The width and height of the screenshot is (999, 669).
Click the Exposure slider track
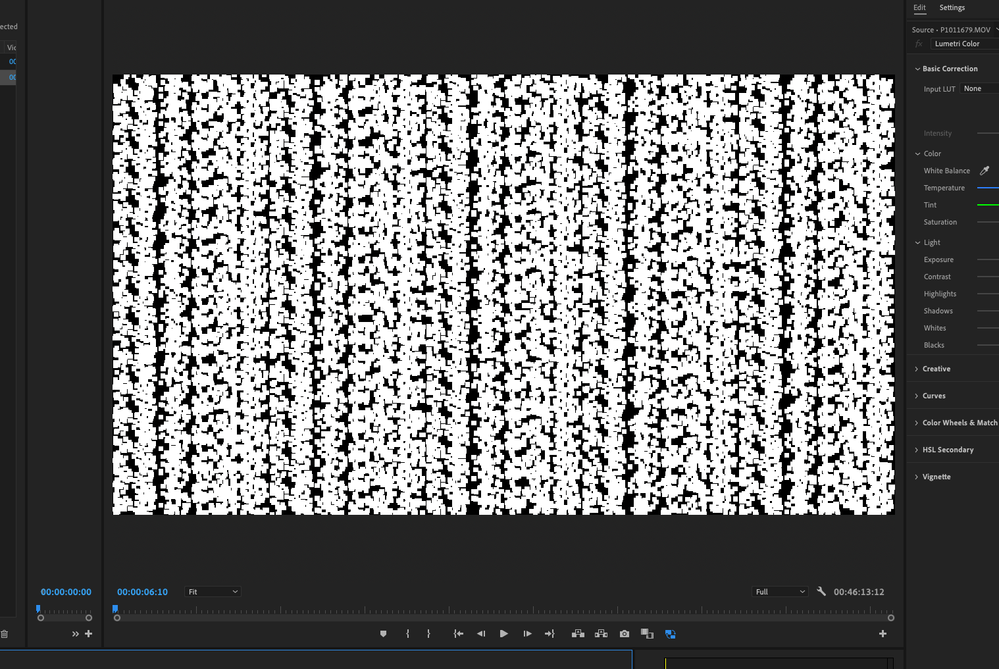[988, 260]
